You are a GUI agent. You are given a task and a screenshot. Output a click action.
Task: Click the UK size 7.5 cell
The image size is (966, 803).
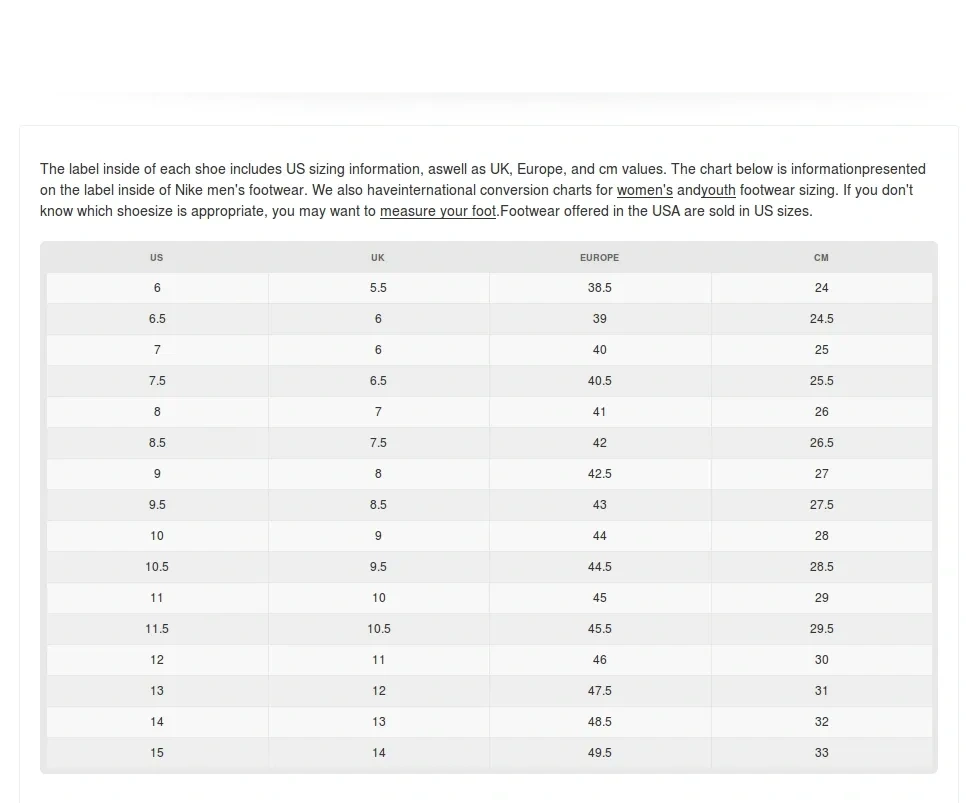pyautogui.click(x=378, y=443)
